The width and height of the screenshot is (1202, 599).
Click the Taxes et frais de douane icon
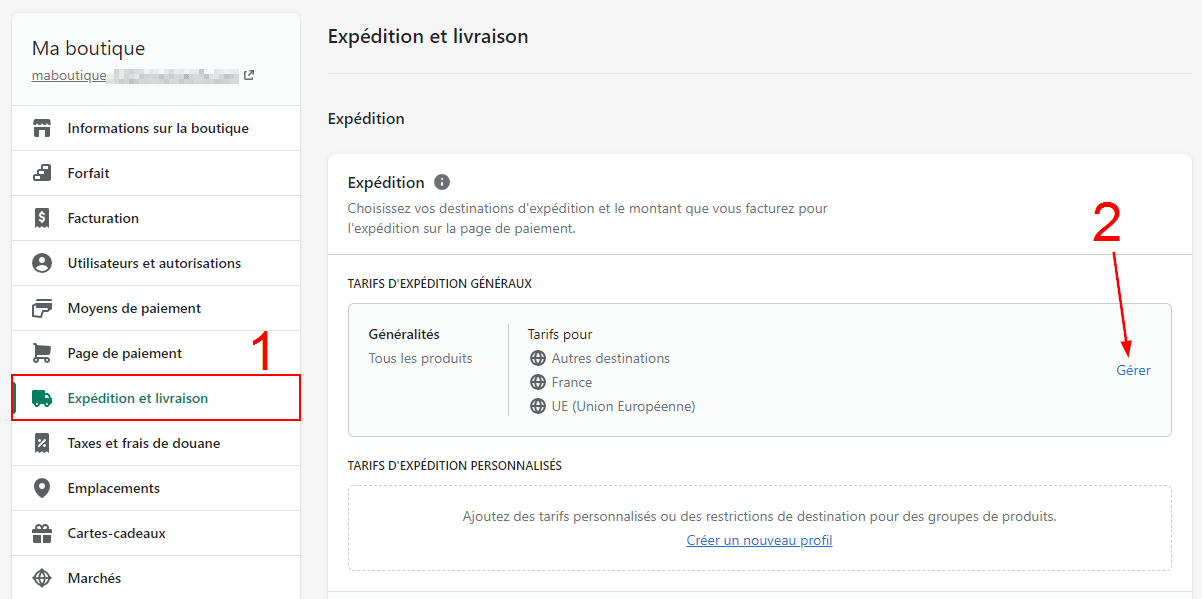pos(42,443)
